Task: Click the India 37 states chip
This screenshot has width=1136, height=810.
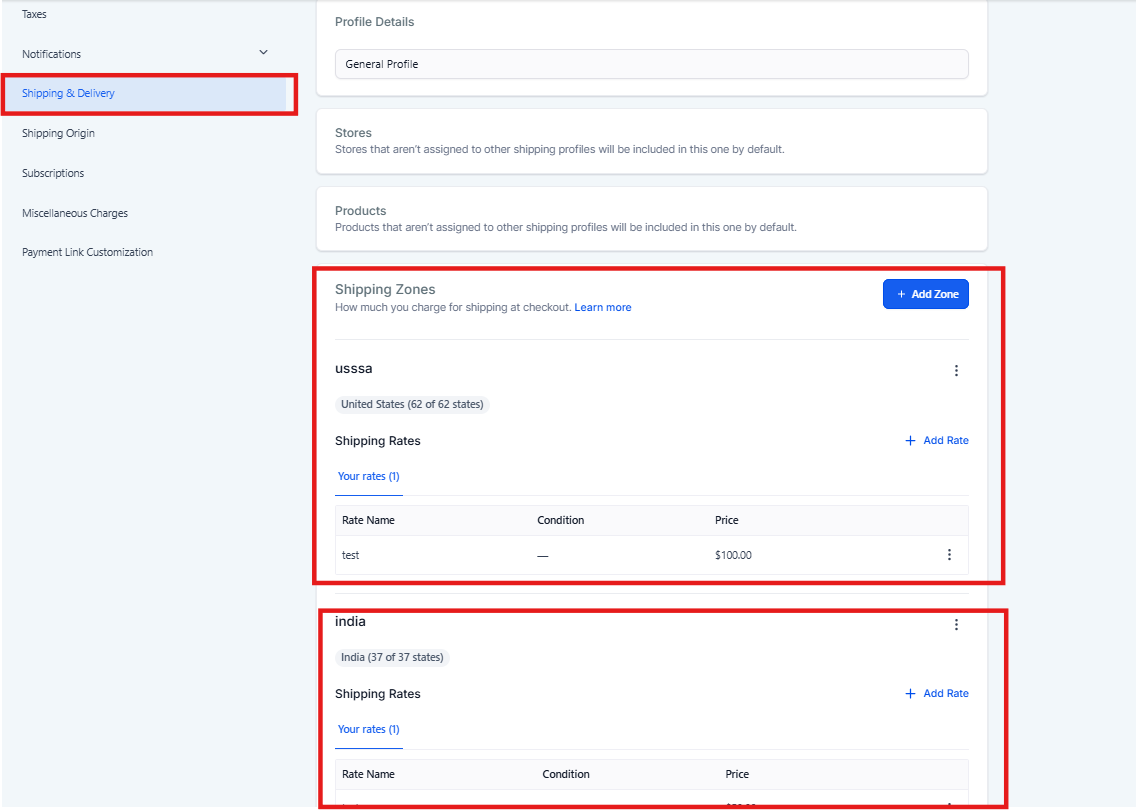Action: 392,658
